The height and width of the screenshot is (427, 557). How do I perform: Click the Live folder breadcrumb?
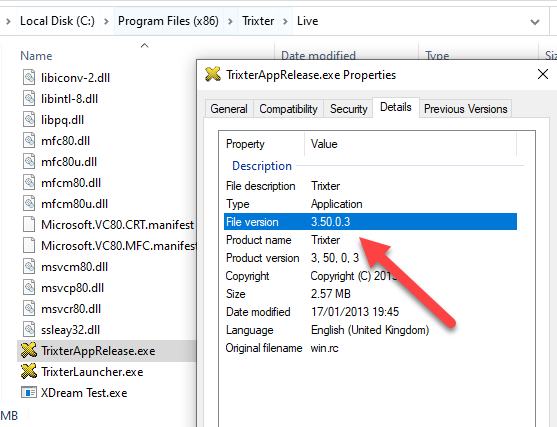307,21
